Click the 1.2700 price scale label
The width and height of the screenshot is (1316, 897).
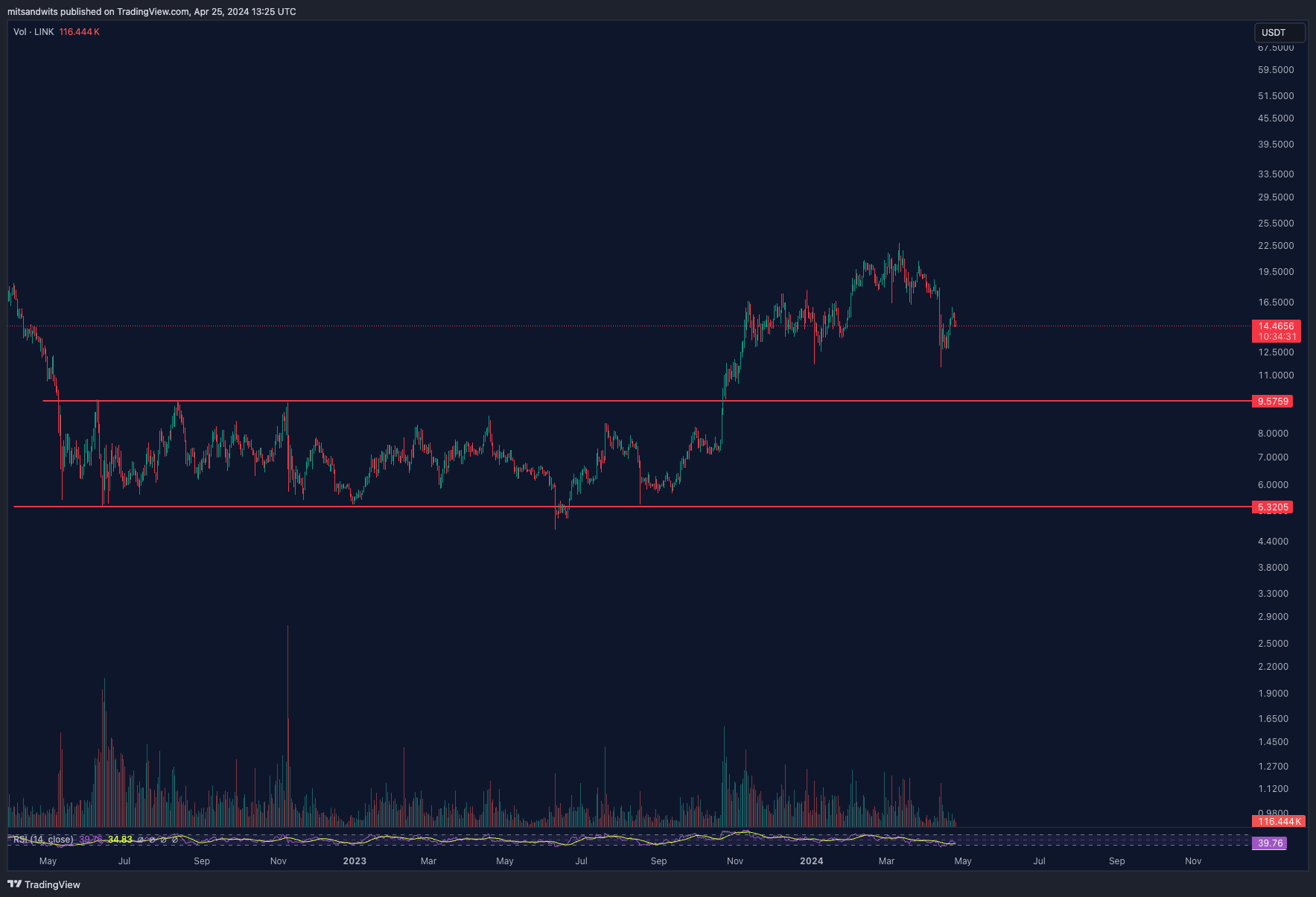click(x=1273, y=767)
